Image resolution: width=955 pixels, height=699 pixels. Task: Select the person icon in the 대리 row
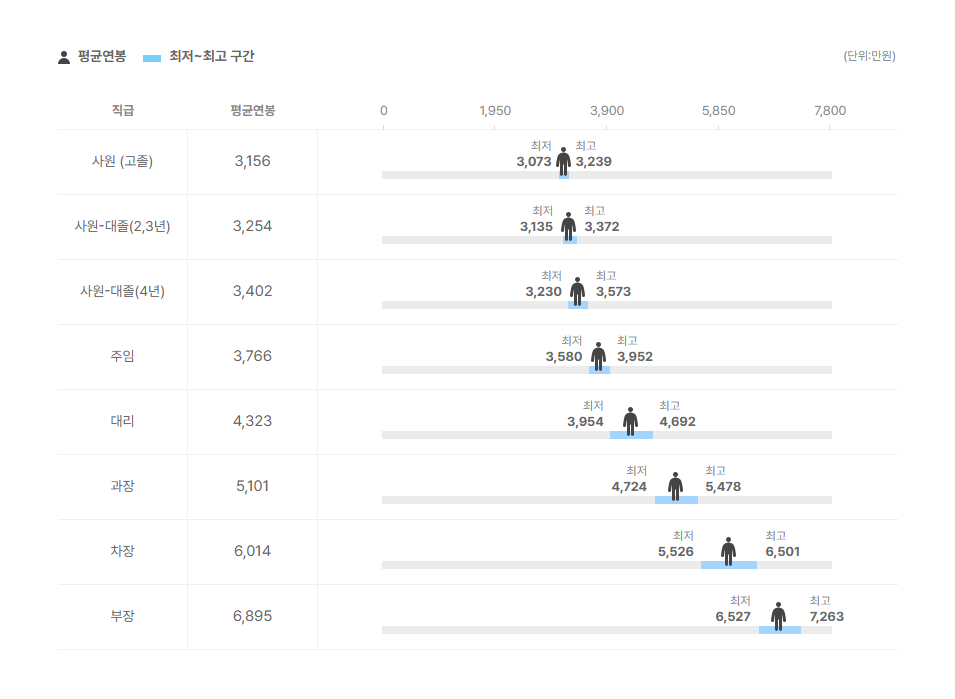pos(631,420)
